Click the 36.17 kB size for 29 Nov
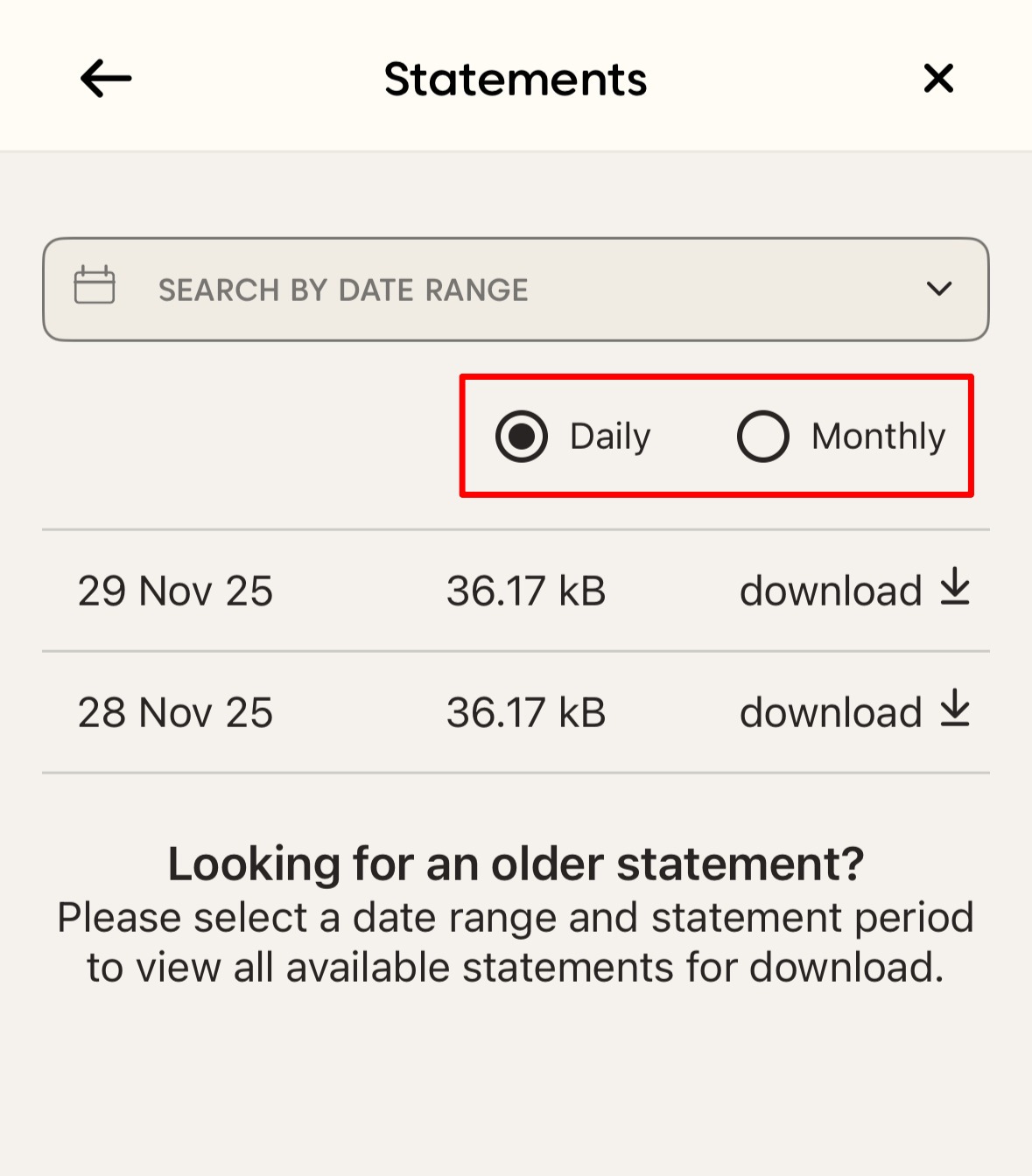This screenshot has width=1032, height=1176. [526, 591]
